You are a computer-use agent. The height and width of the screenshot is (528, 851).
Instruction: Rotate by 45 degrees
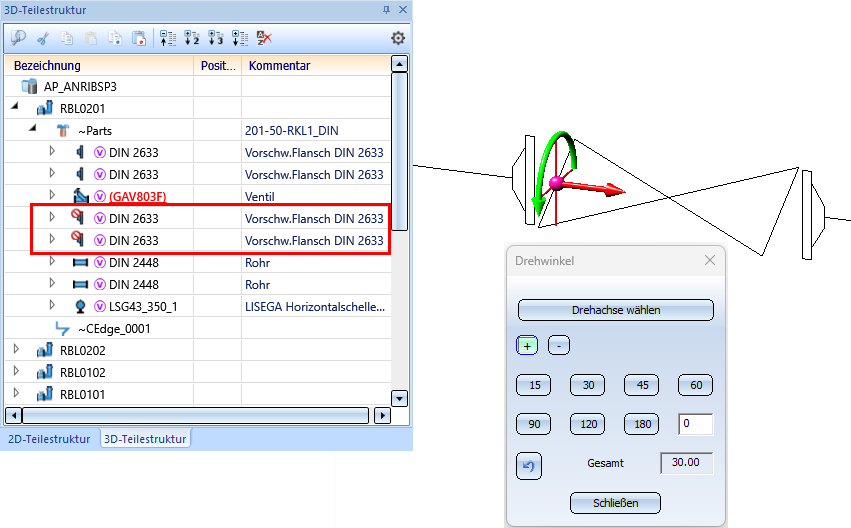[642, 385]
